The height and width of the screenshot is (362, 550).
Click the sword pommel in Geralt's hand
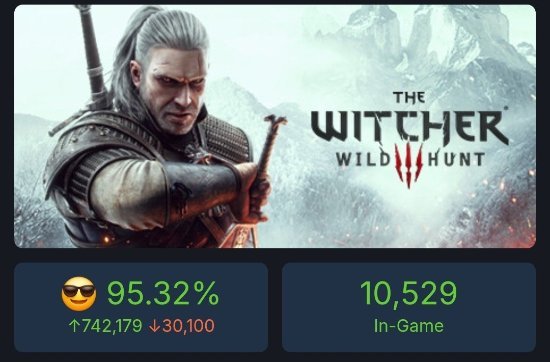[x=275, y=123]
